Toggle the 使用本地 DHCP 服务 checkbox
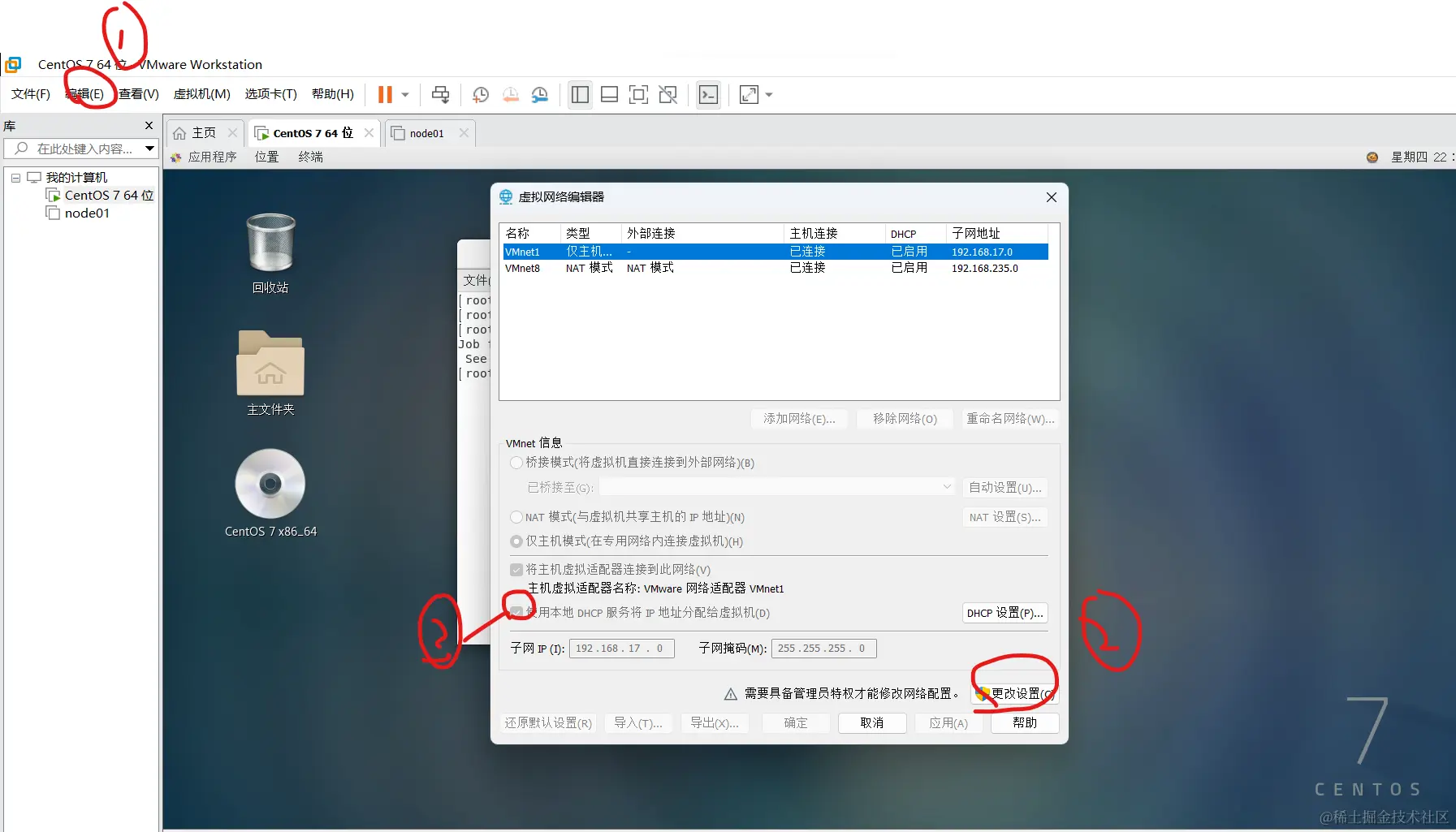1456x832 pixels. (516, 613)
